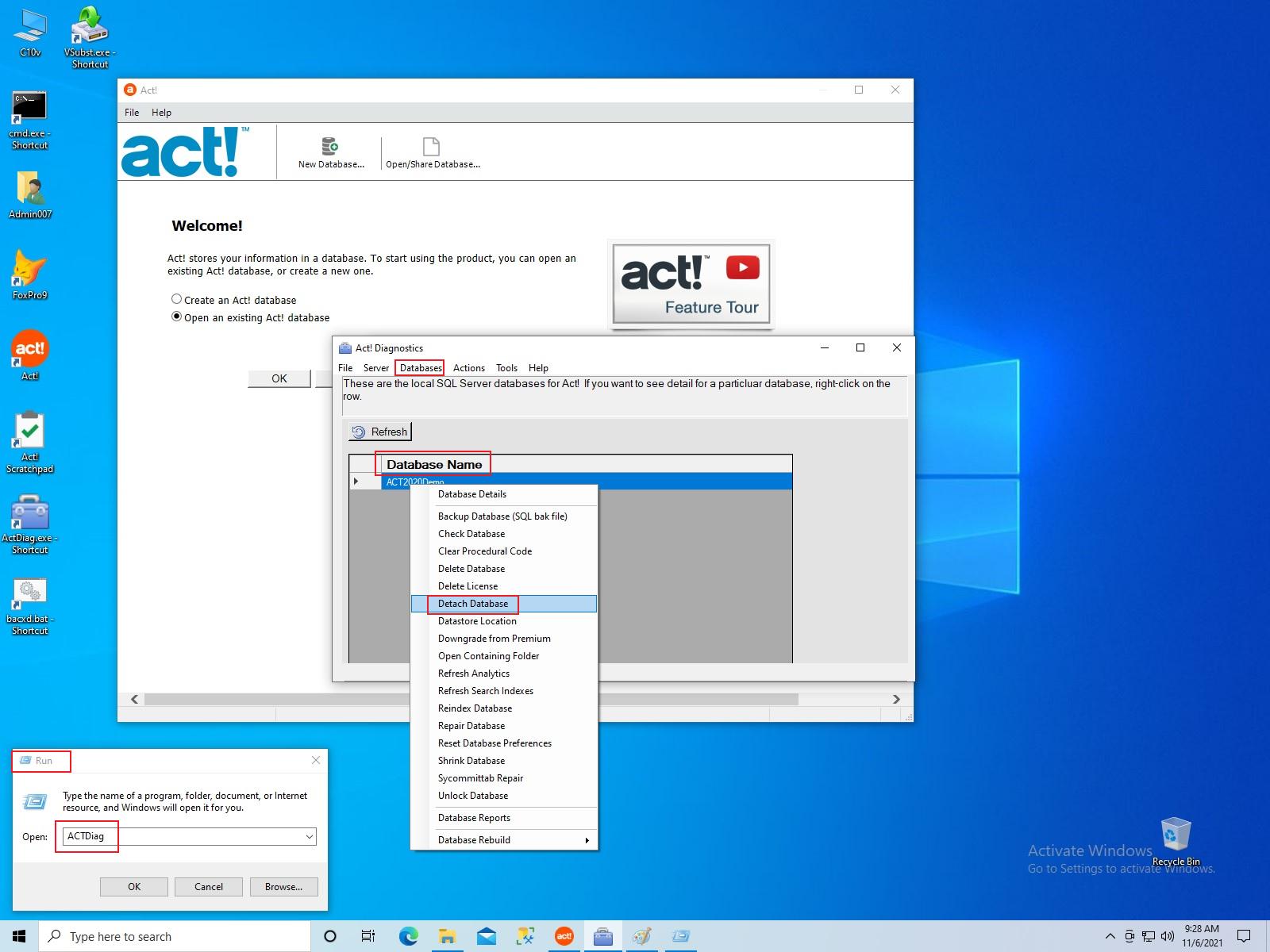Select Open an existing Act! database option
This screenshot has width=1270, height=952.
(250, 317)
